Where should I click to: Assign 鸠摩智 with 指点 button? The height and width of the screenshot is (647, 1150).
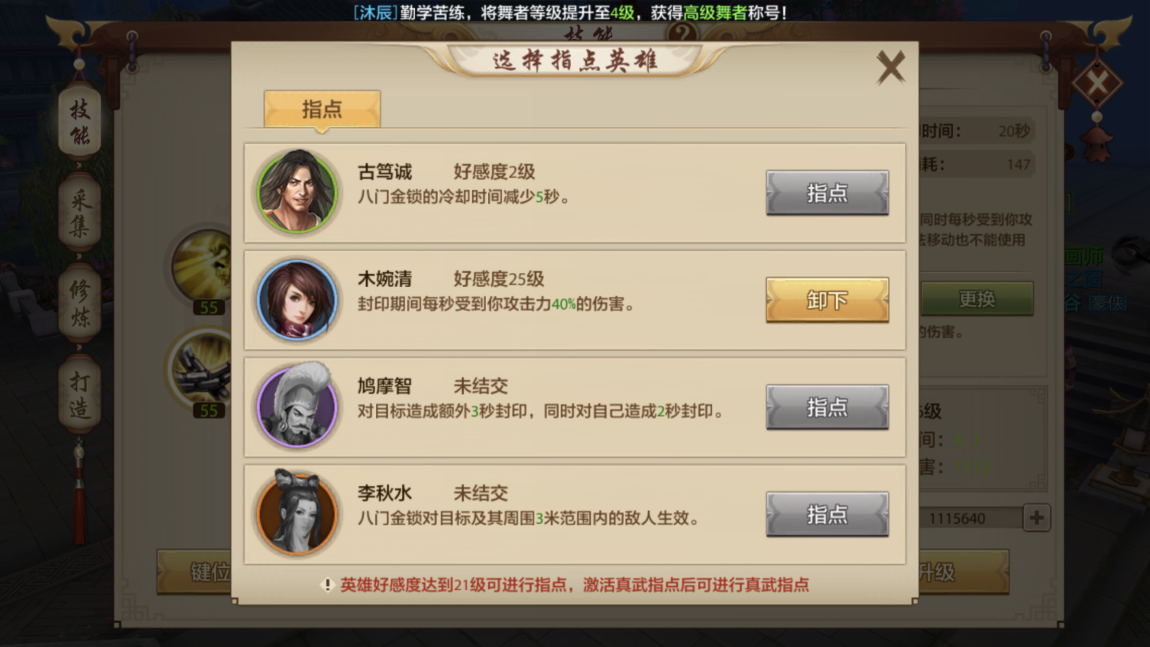pyautogui.click(x=827, y=407)
